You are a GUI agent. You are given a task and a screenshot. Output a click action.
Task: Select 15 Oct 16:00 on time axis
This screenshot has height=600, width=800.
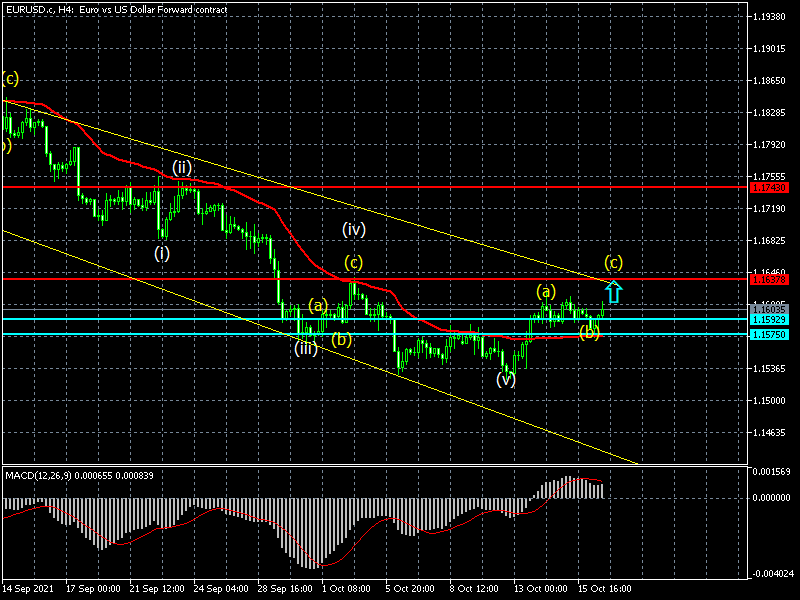[602, 590]
